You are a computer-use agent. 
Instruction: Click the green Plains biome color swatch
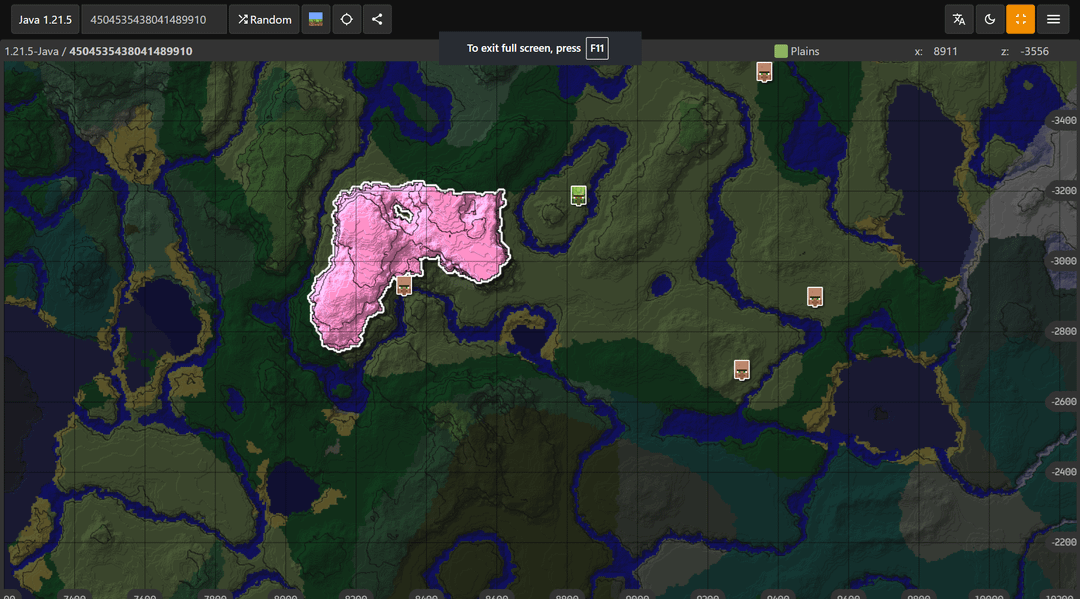click(x=781, y=51)
